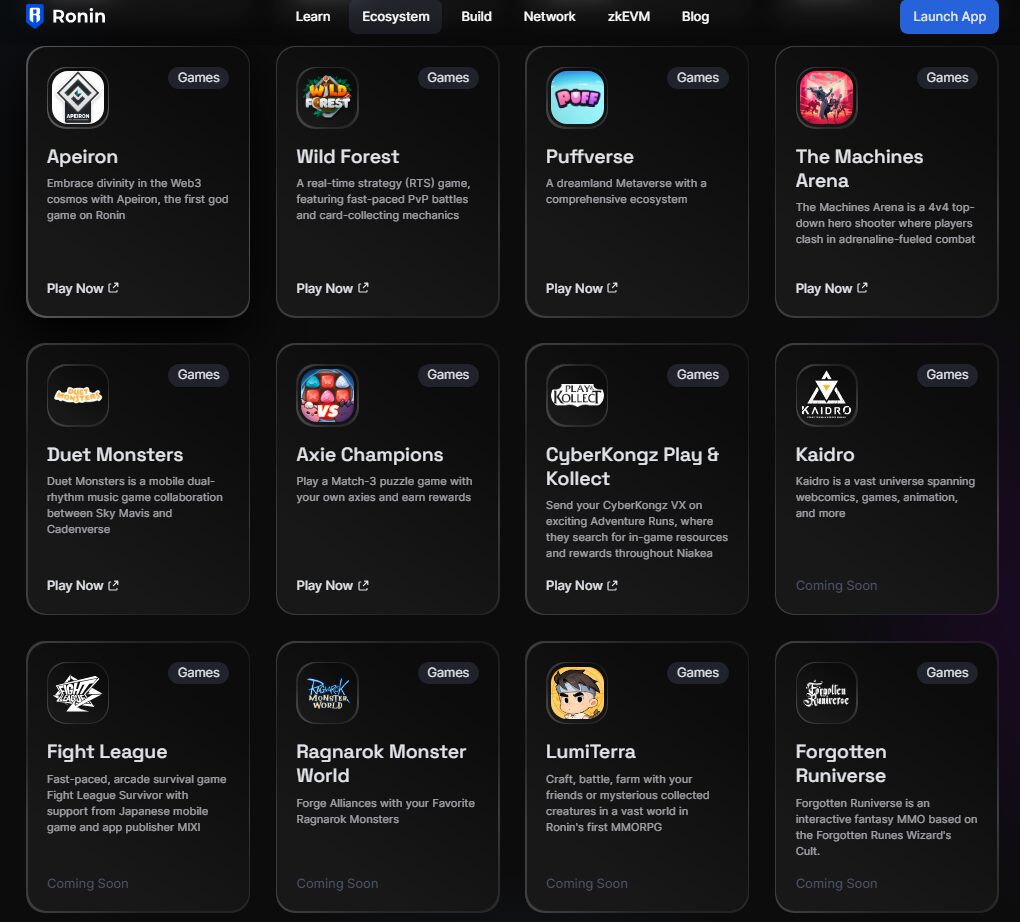This screenshot has width=1020, height=922.
Task: Click Play Now for Apeiron
Action: pos(83,288)
